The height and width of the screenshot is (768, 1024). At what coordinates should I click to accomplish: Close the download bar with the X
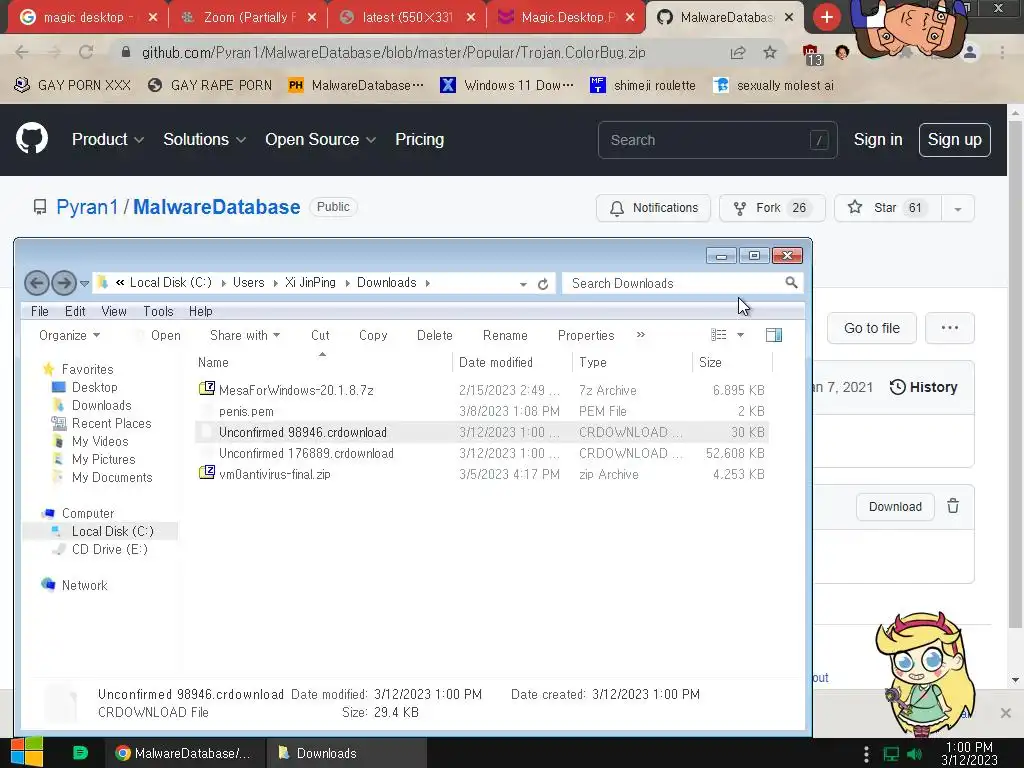1006,712
